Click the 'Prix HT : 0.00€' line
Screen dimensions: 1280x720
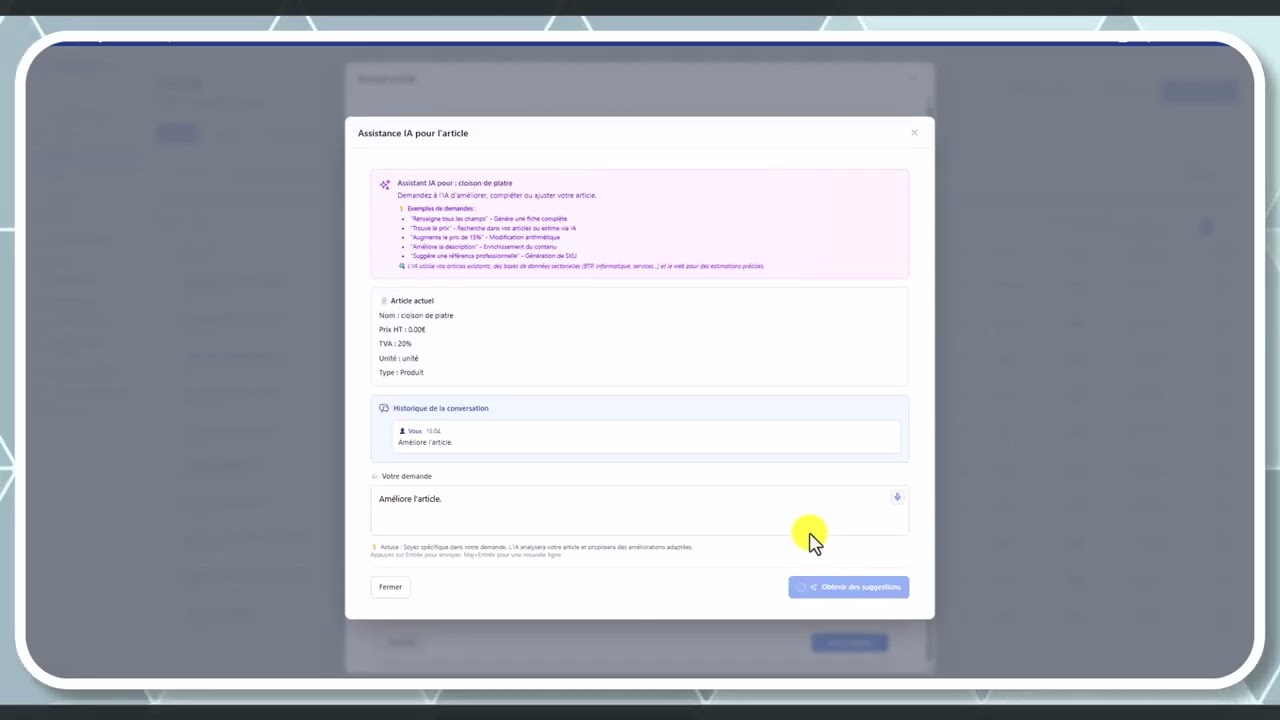pyautogui.click(x=402, y=329)
